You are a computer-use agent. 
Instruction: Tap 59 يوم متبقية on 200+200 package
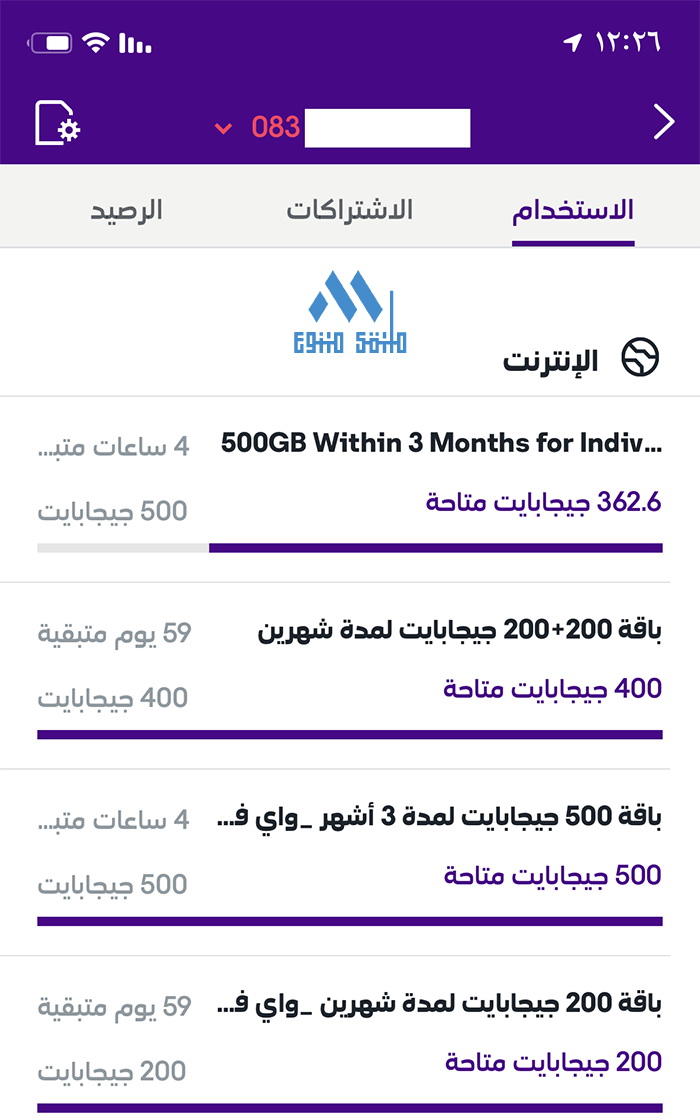coord(114,633)
